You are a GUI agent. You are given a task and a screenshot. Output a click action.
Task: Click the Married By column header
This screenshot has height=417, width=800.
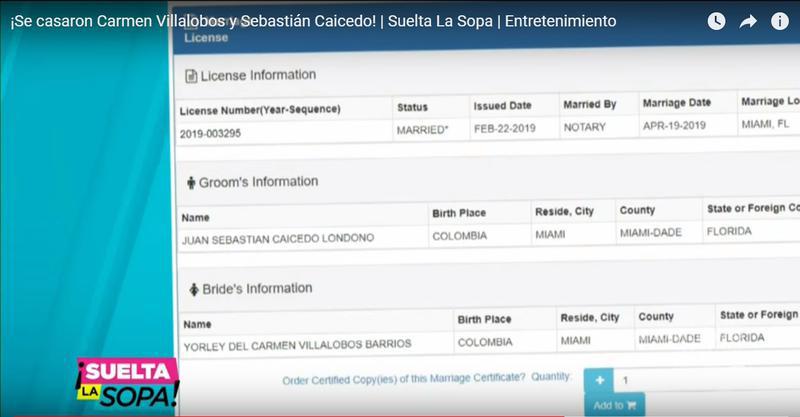(x=590, y=104)
